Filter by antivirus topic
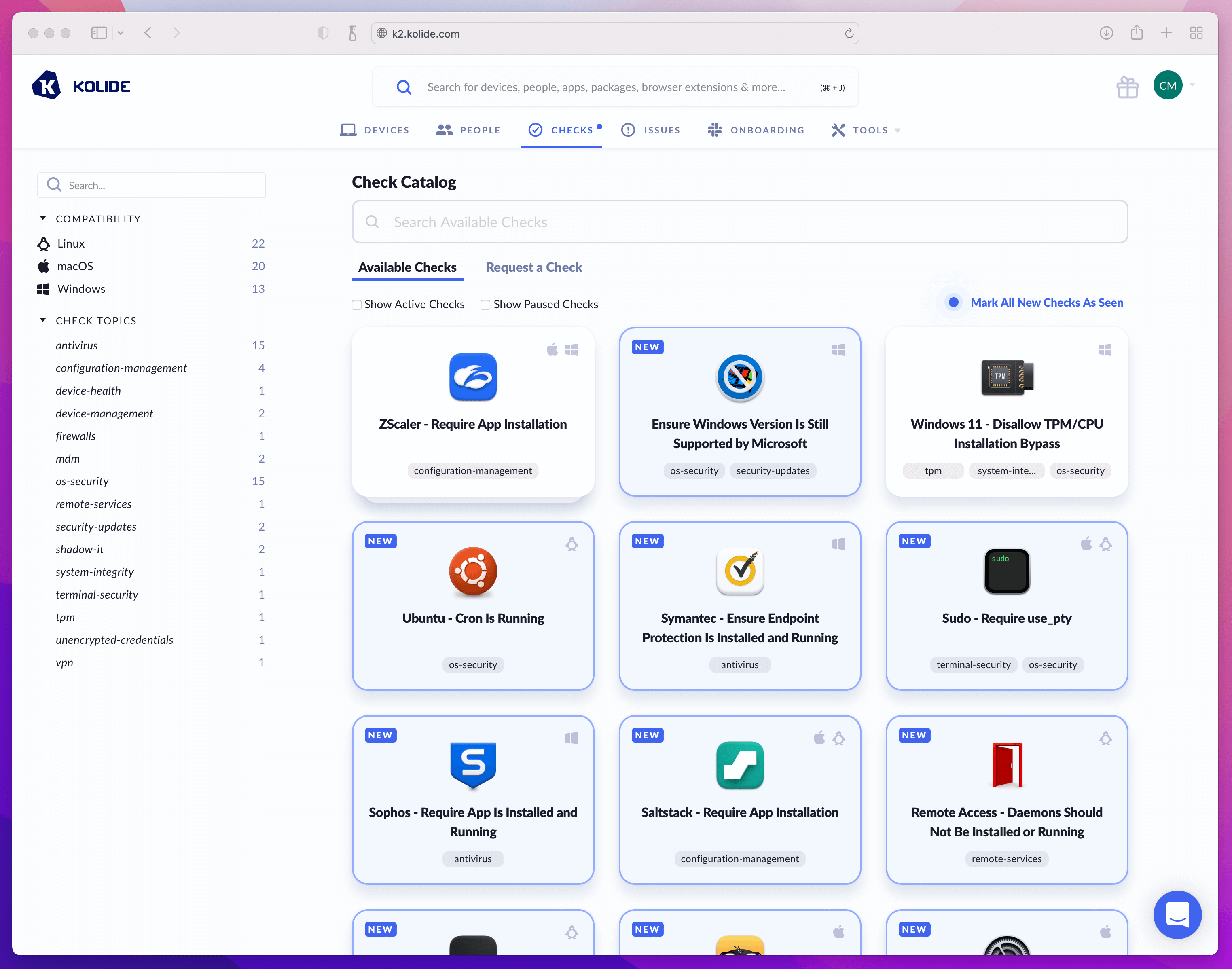The height and width of the screenshot is (969, 1232). [x=76, y=345]
